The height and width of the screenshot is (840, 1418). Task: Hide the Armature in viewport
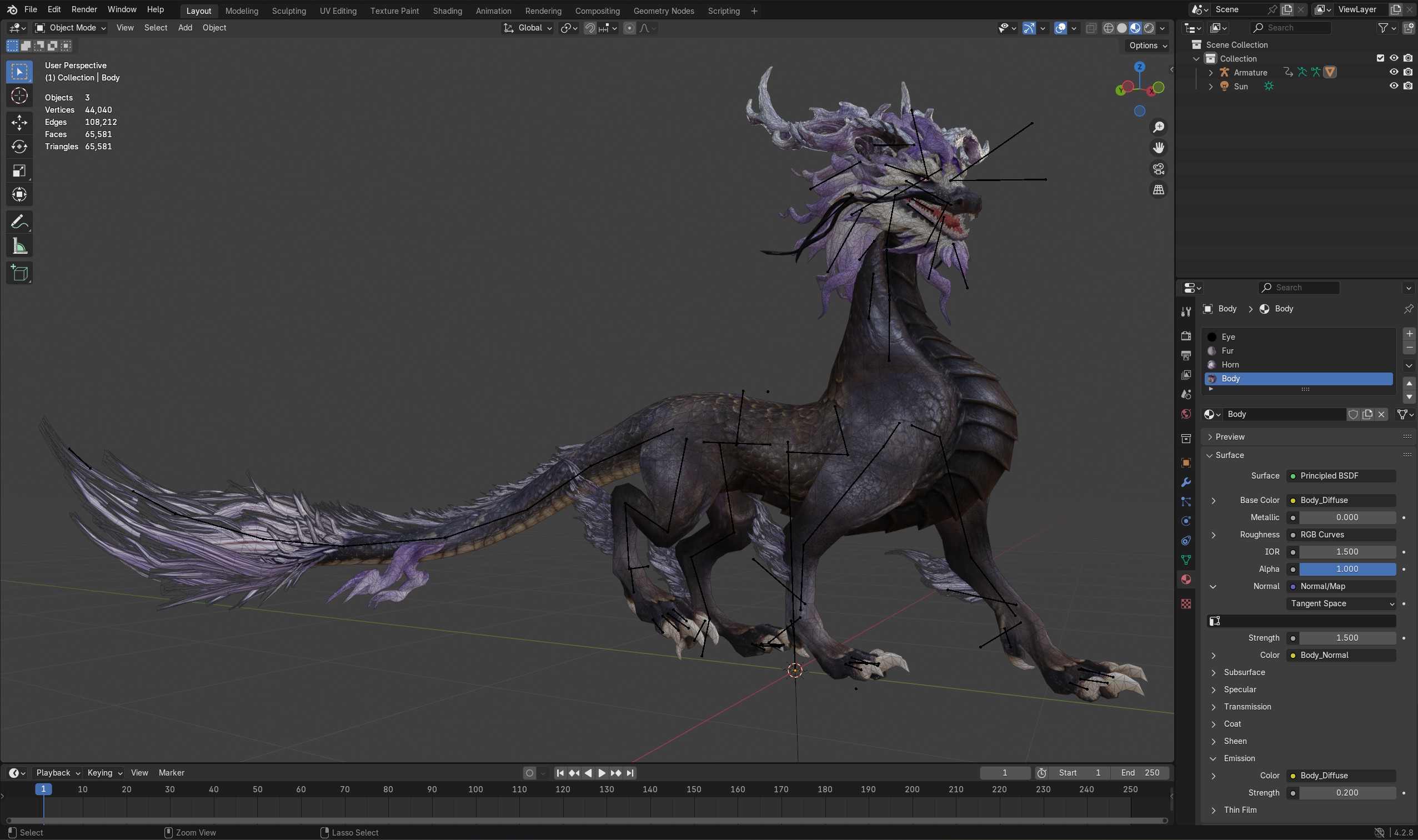[1394, 72]
